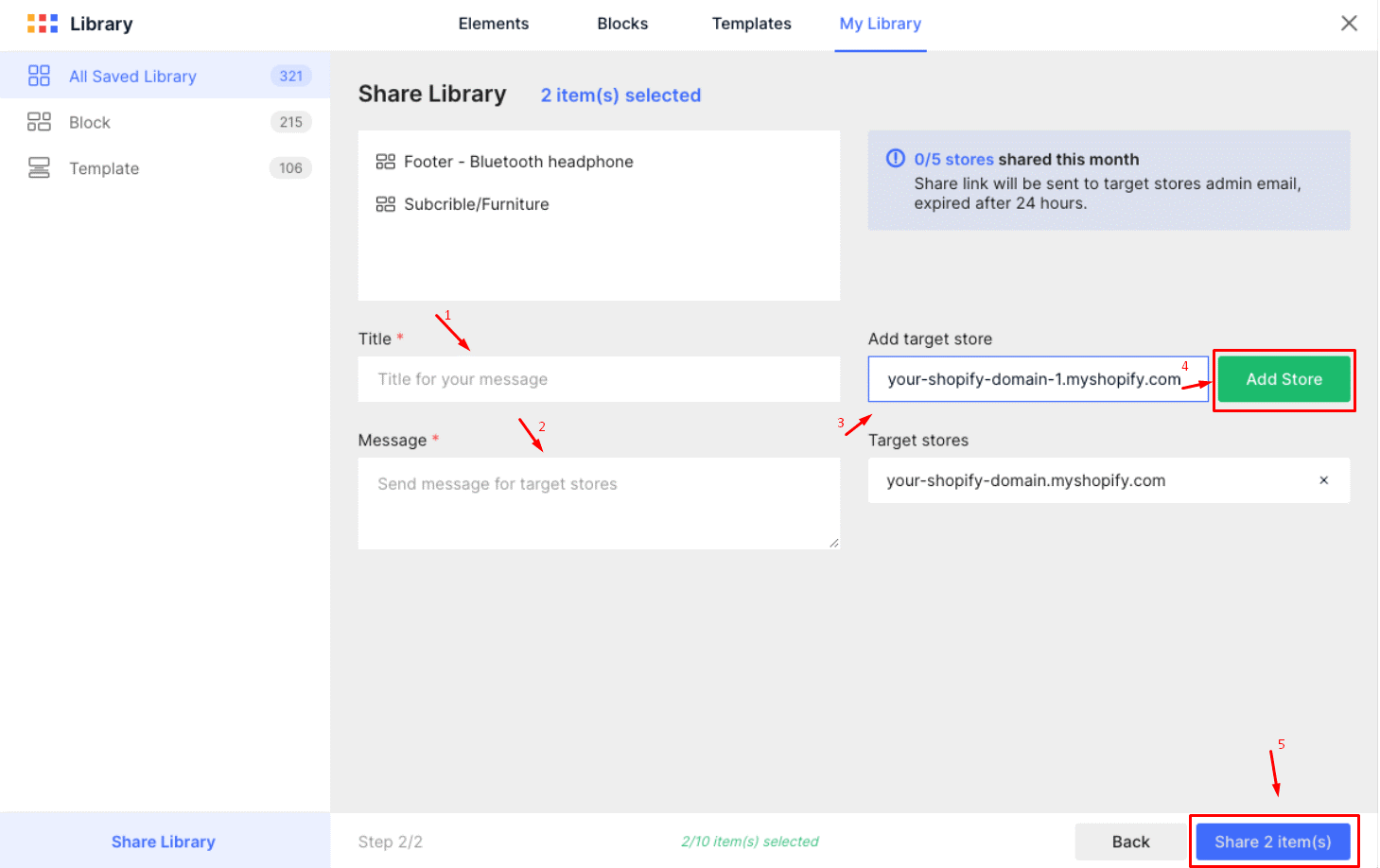The width and height of the screenshot is (1380, 868).
Task: Click the green Add Store button
Action: 1284,379
